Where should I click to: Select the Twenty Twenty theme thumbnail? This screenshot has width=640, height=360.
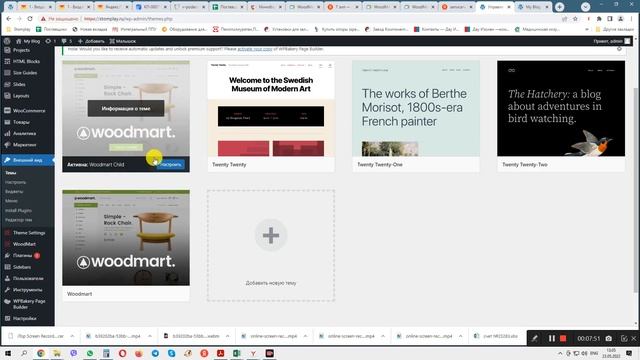(271, 109)
